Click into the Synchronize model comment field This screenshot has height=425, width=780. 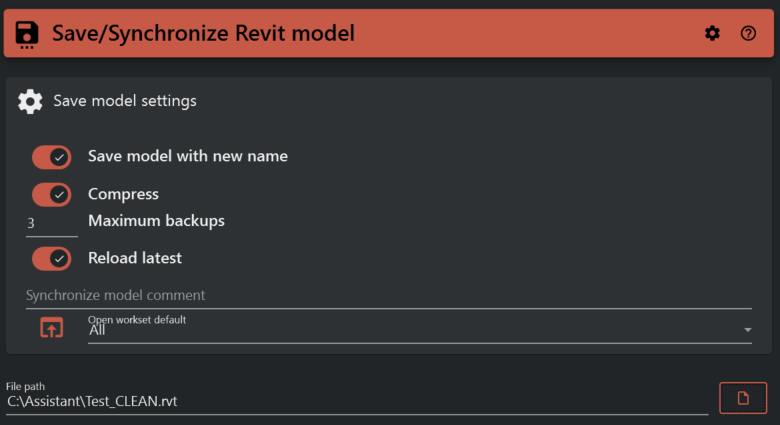tap(388, 295)
